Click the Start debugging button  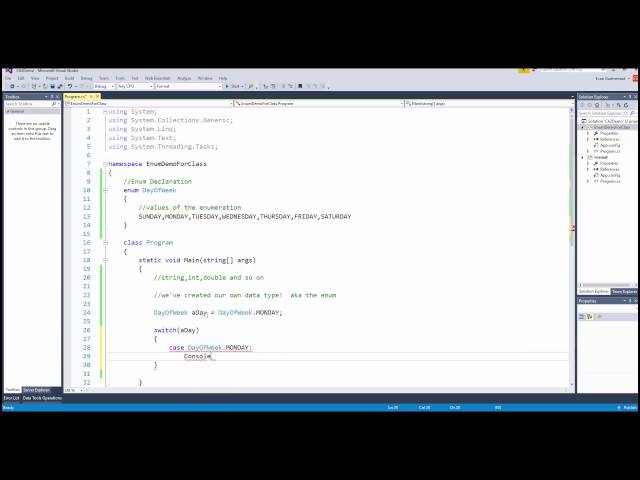coord(233,86)
